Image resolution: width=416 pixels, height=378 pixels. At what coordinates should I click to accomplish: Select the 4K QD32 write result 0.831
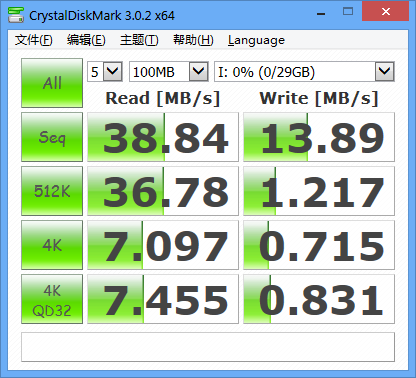click(319, 299)
